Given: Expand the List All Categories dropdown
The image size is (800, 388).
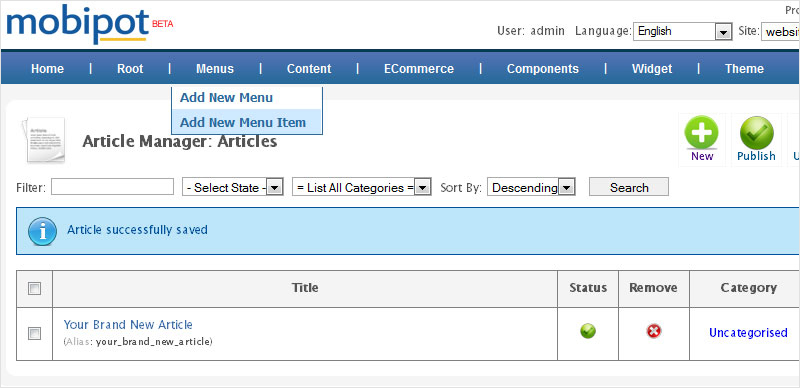Looking at the screenshot, I should [362, 187].
